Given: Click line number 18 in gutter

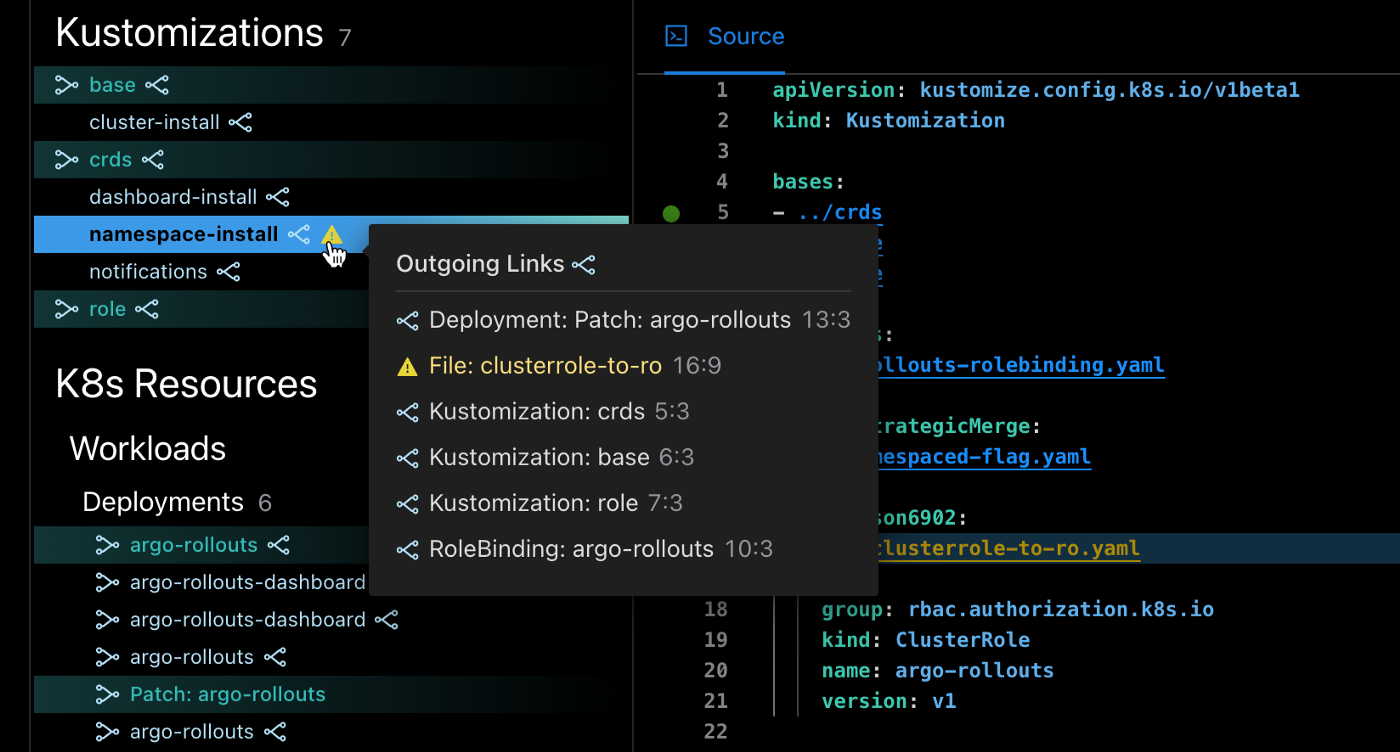Looking at the screenshot, I should pos(716,609).
